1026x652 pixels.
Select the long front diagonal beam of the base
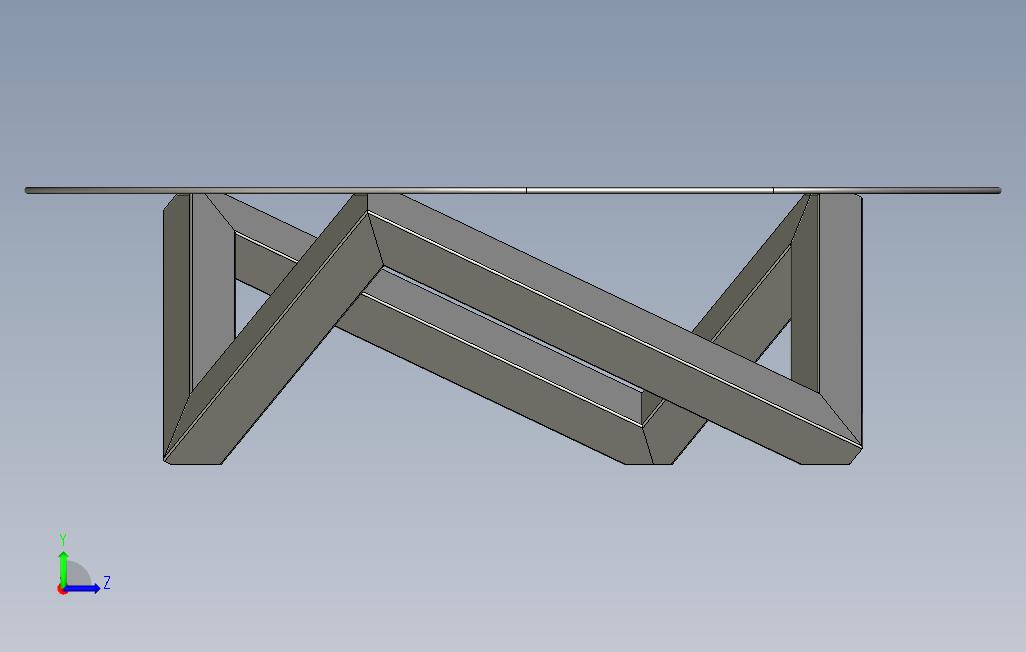[615, 327]
